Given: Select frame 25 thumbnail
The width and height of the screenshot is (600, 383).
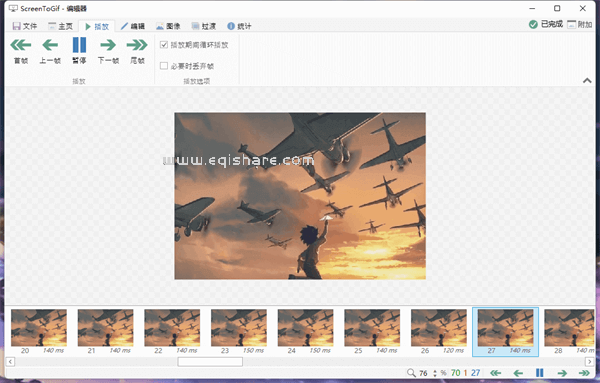Looking at the screenshot, I should [x=372, y=332].
